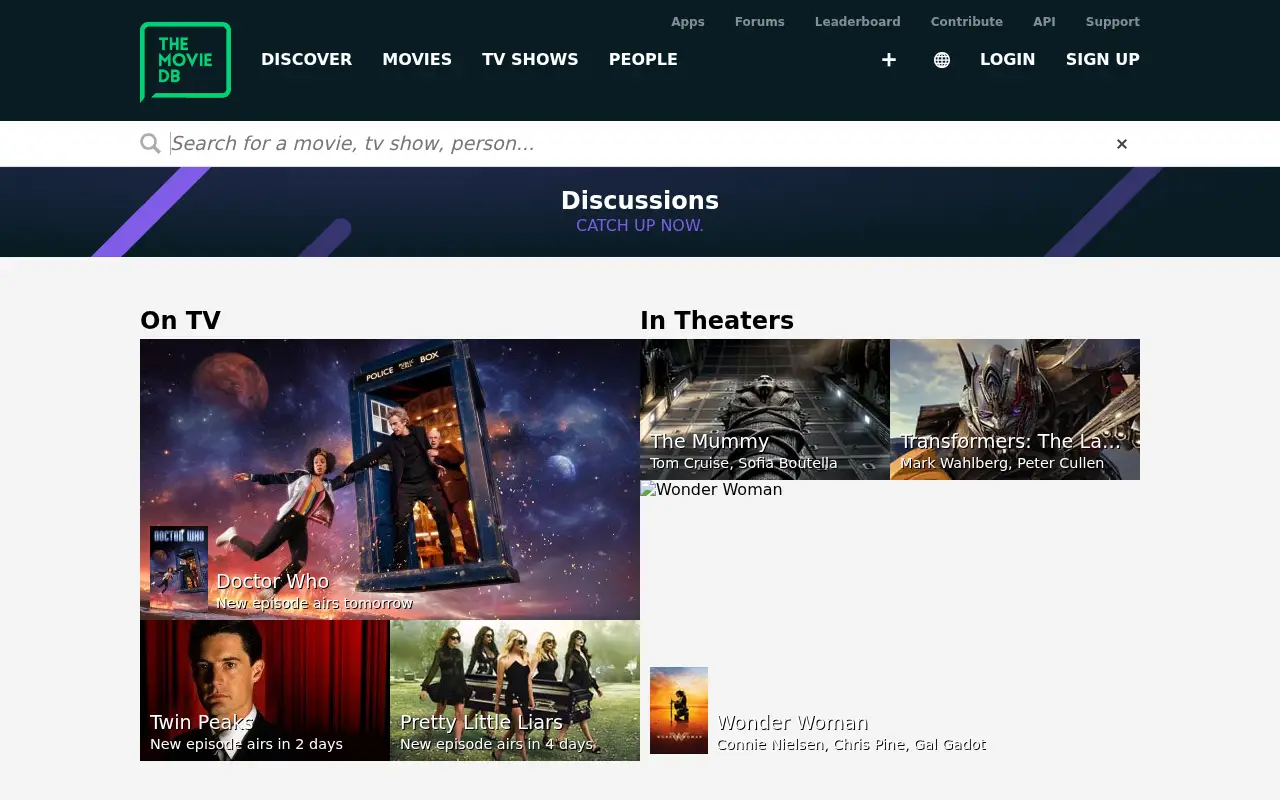Image resolution: width=1280 pixels, height=800 pixels.
Task: Click the Doctor Who title
Action: 272,581
